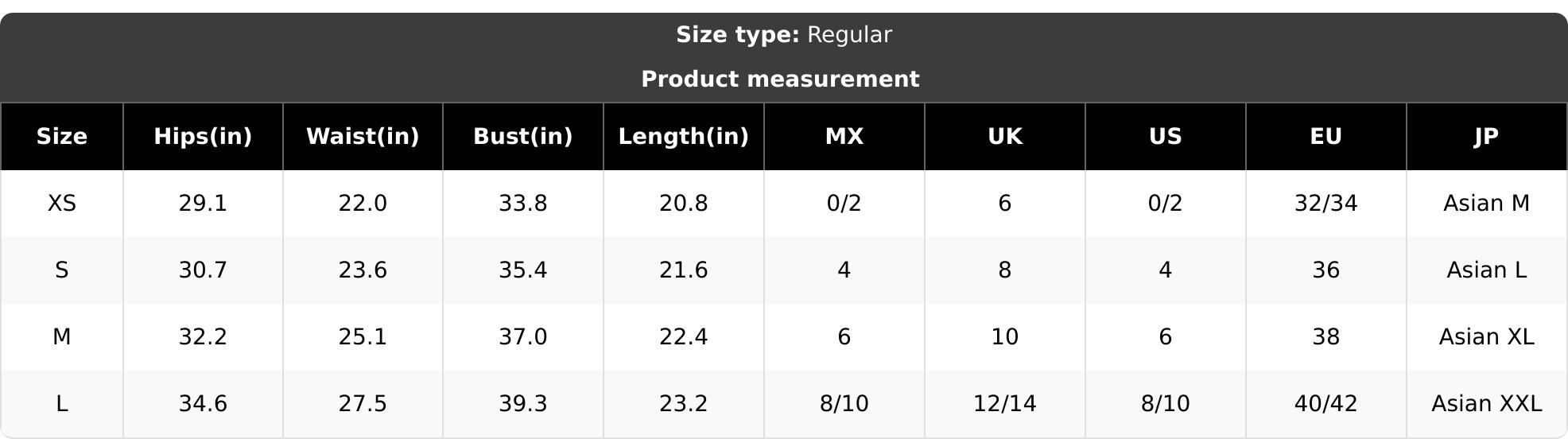This screenshot has height=439, width=1568.
Task: Select the Asian M cell
Action: pos(1487,204)
